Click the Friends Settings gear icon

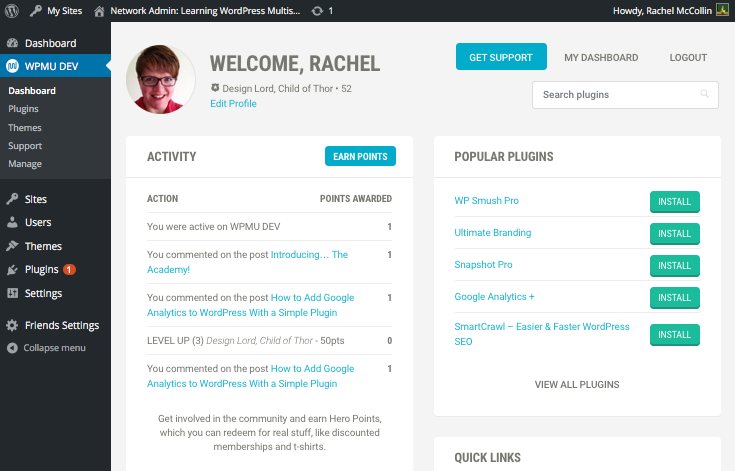point(13,325)
